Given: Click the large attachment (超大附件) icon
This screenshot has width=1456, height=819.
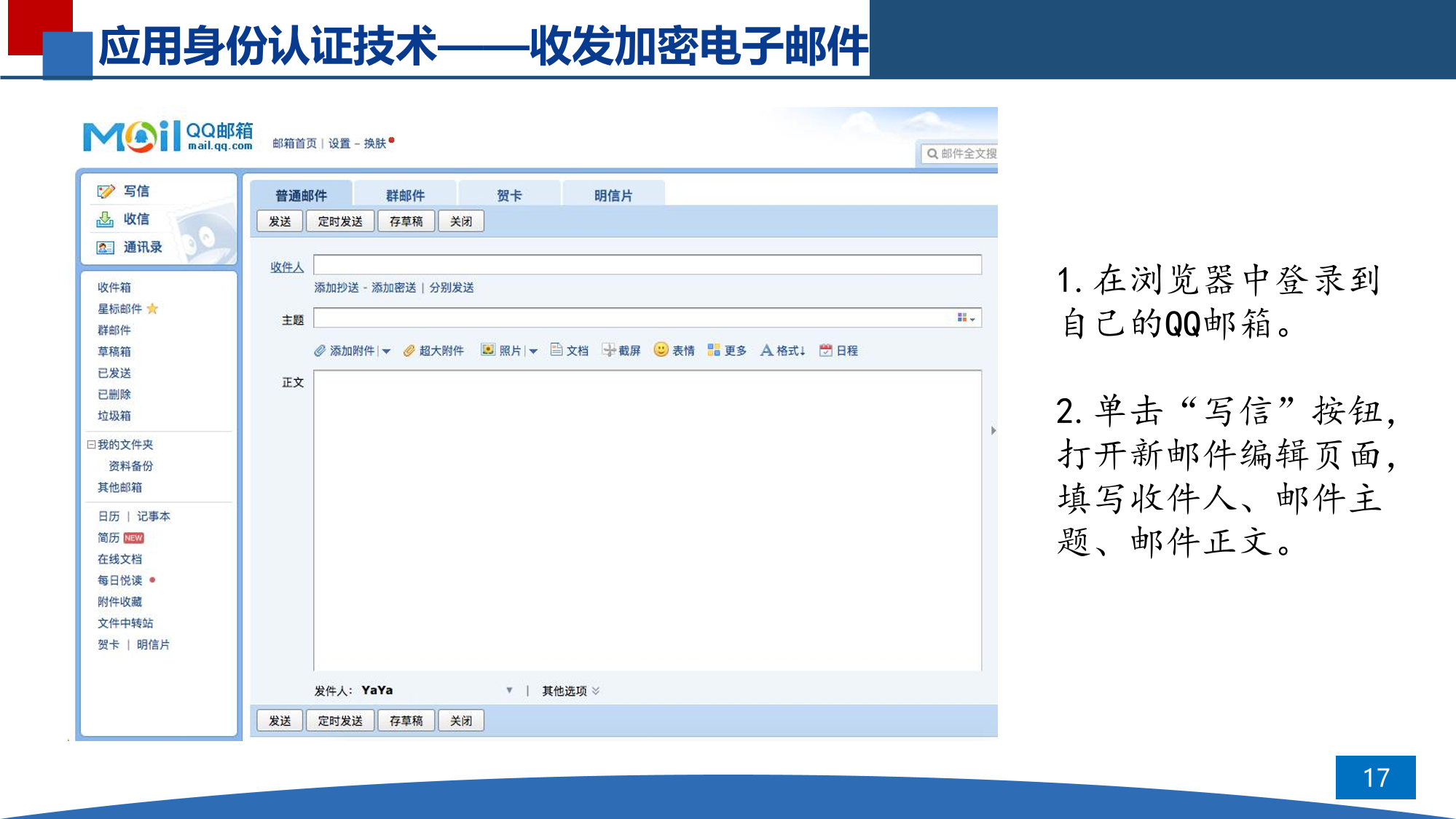Looking at the screenshot, I should click(x=409, y=351).
